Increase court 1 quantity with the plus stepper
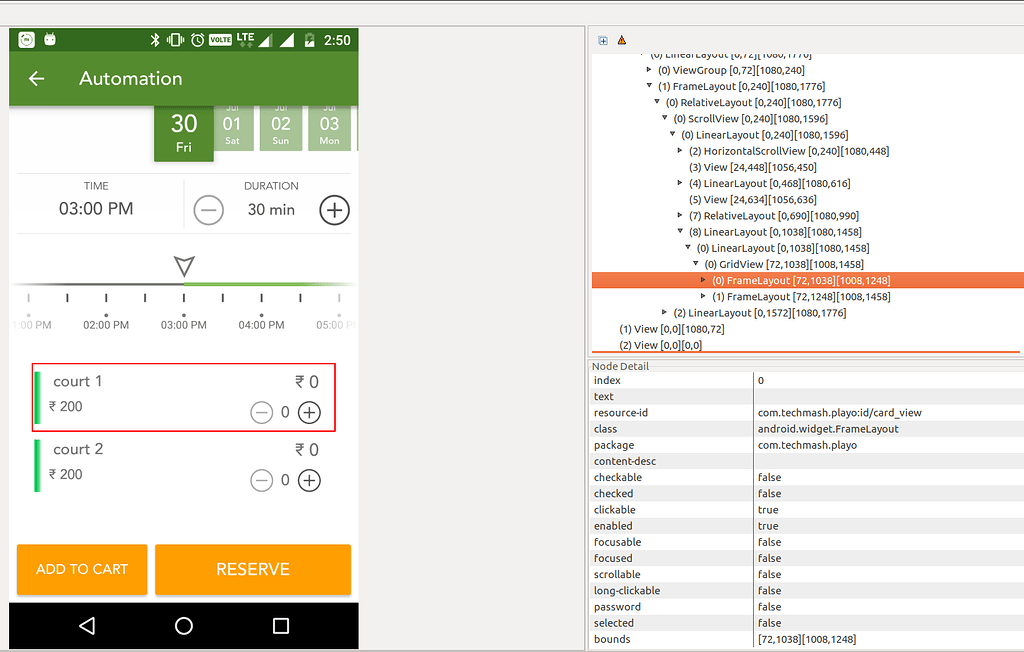This screenshot has width=1024, height=652. [x=309, y=412]
